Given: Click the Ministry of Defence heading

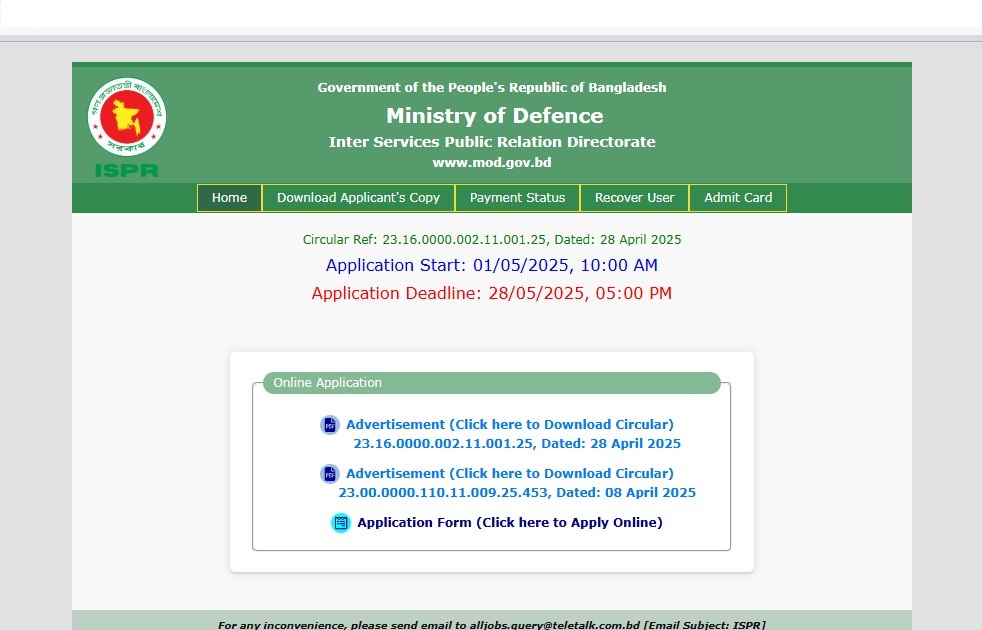Looking at the screenshot, I should [x=495, y=116].
